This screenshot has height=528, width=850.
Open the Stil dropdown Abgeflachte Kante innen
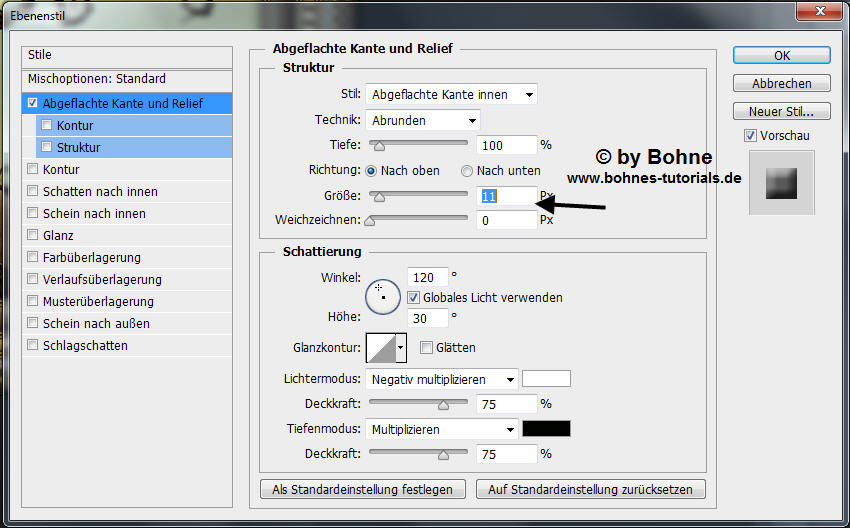point(451,95)
